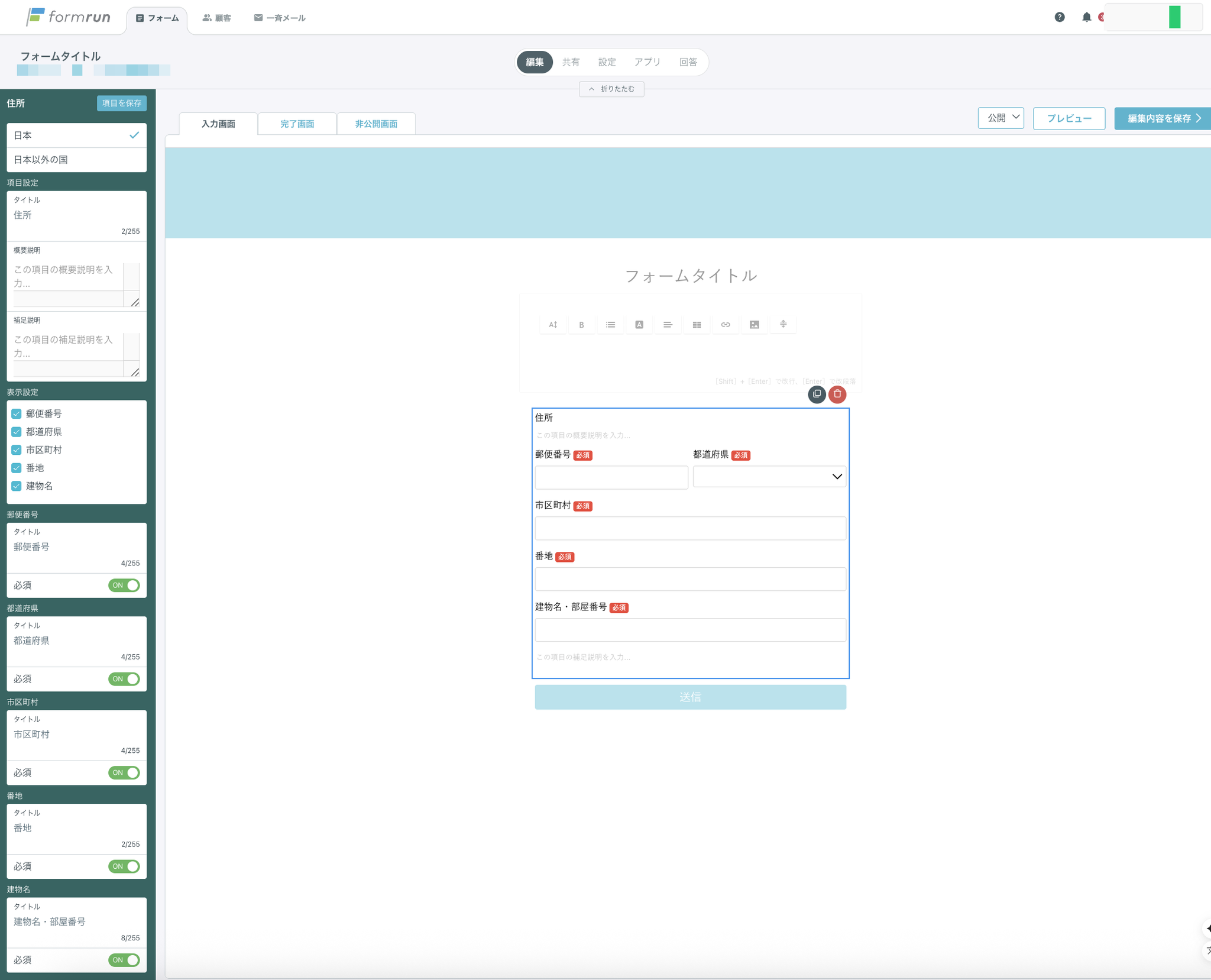The width and height of the screenshot is (1211, 980).
Task: Switch to the 完了画面 tab
Action: point(297,124)
